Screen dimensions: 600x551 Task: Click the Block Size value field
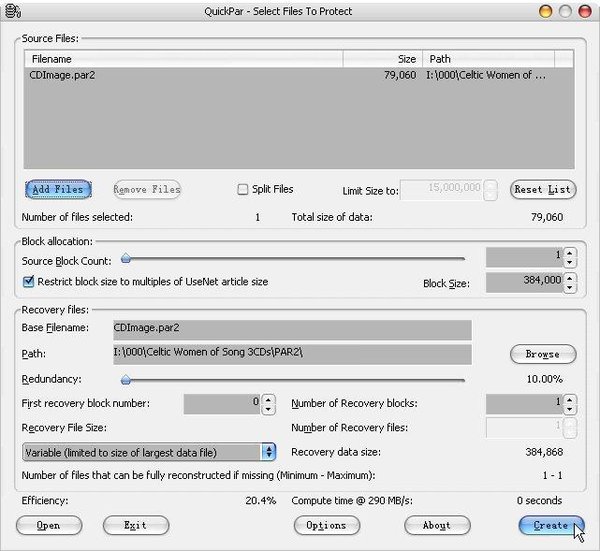tap(524, 283)
